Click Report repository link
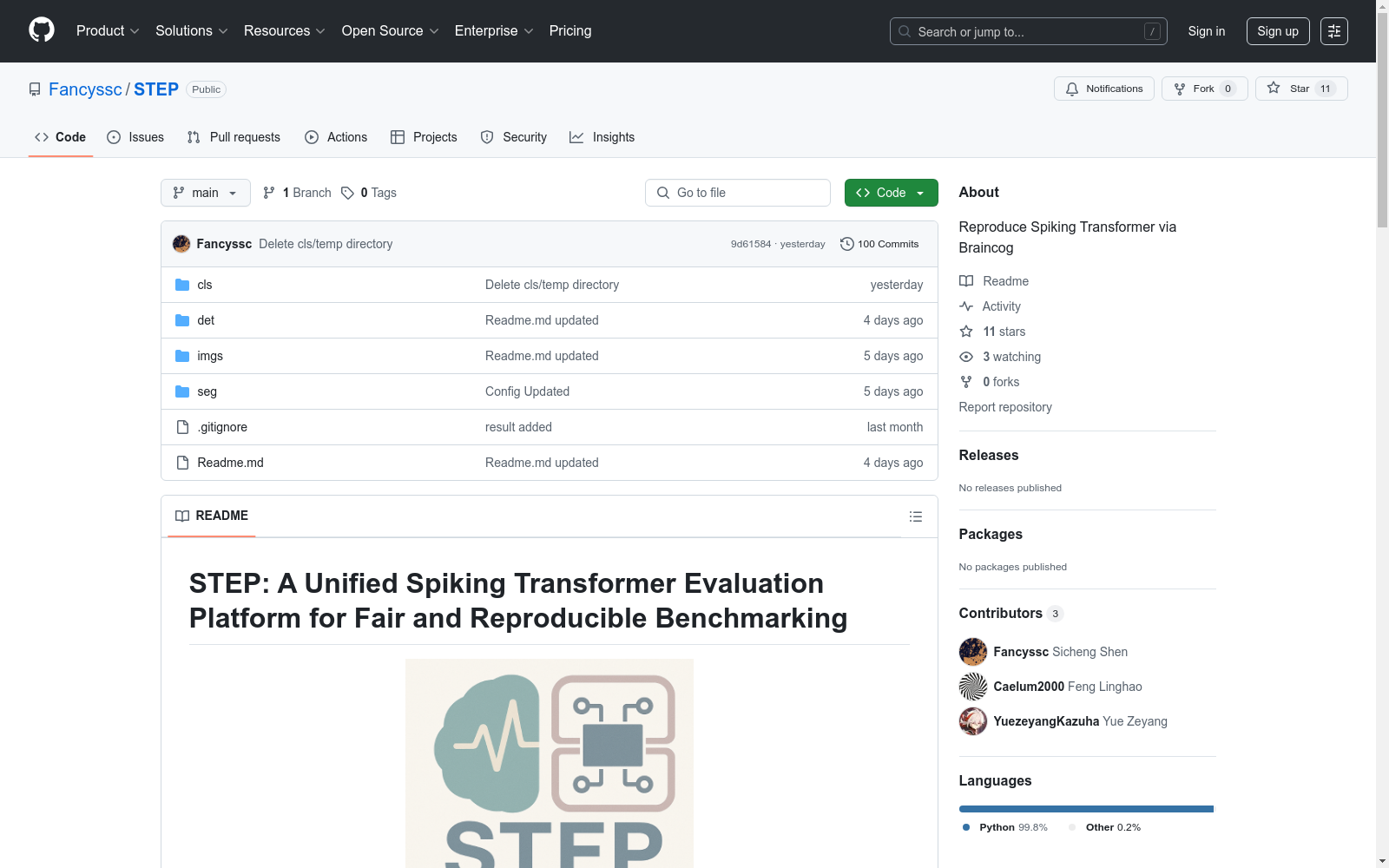The width and height of the screenshot is (1389, 868). [x=1005, y=407]
